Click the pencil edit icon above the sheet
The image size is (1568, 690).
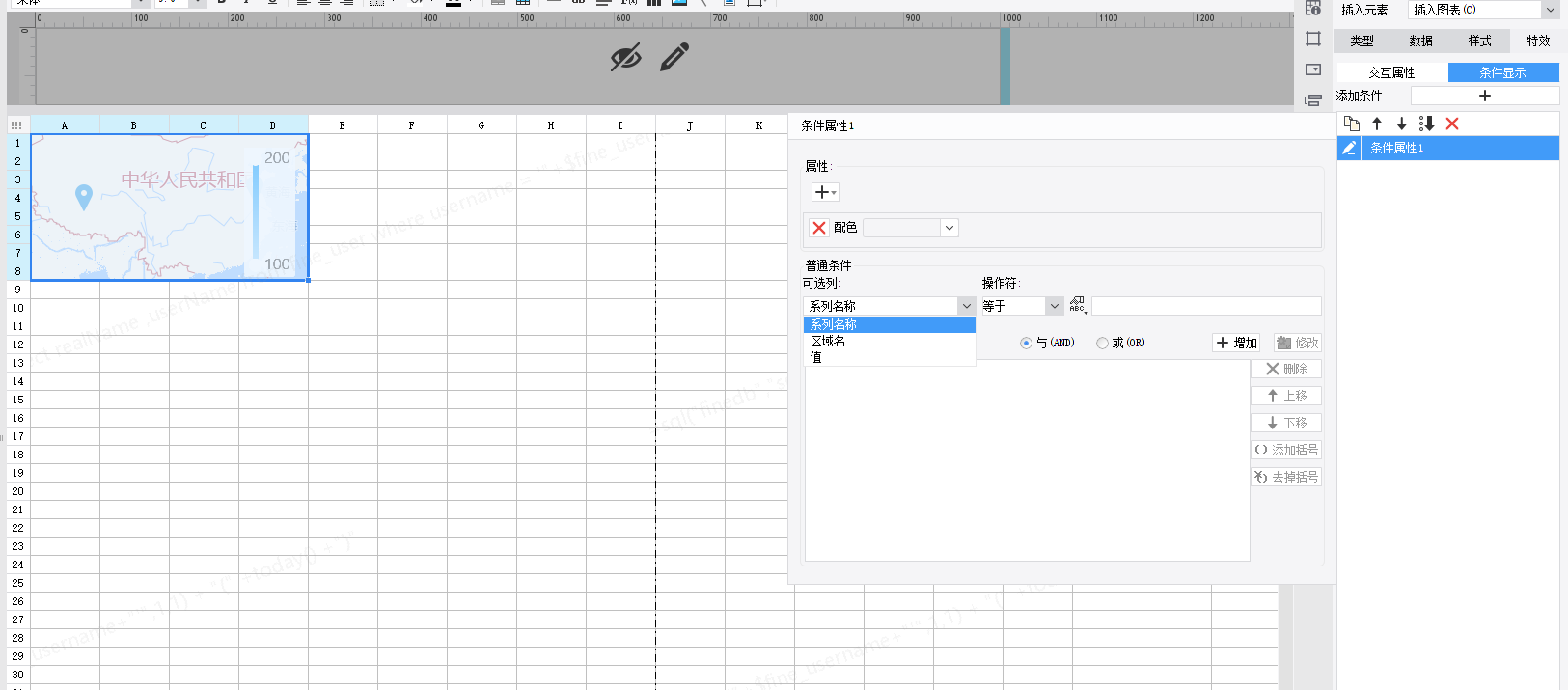[x=674, y=57]
